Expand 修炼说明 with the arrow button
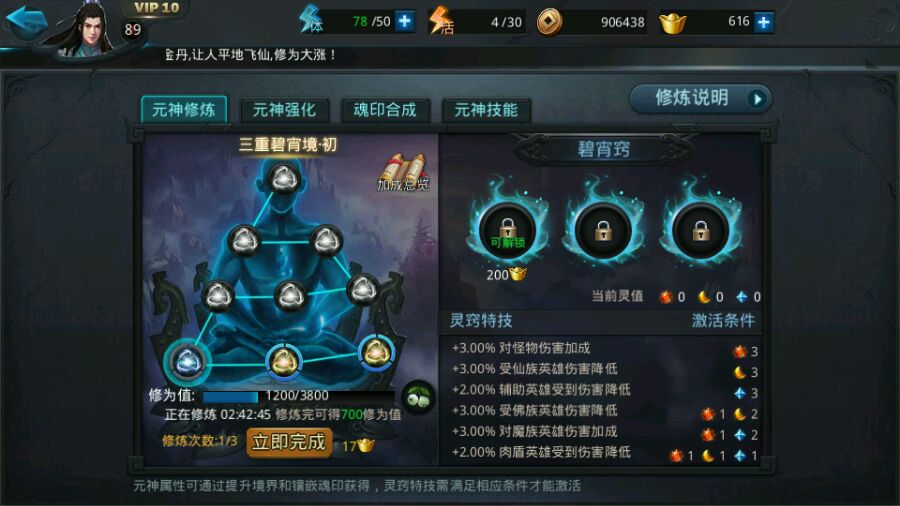Screen dimensions: 900x506 (758, 99)
